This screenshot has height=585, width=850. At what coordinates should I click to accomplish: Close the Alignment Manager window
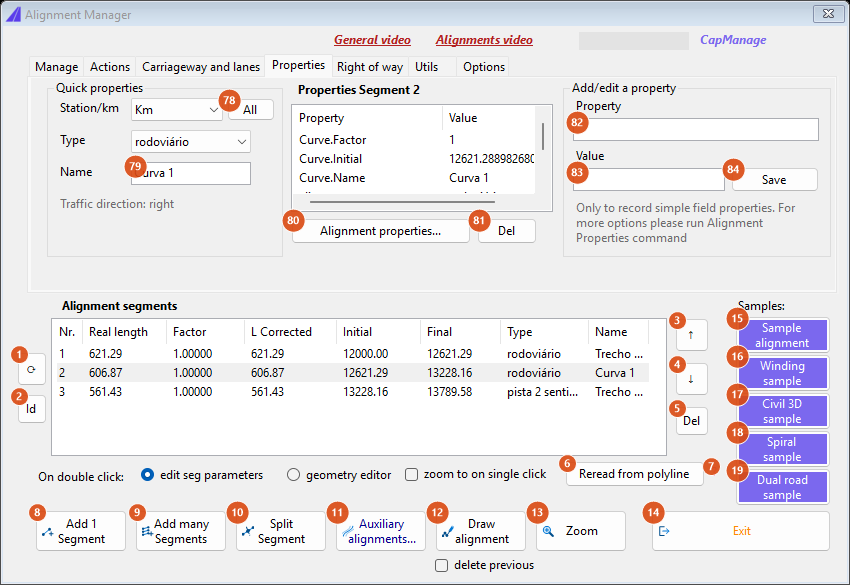click(x=828, y=14)
